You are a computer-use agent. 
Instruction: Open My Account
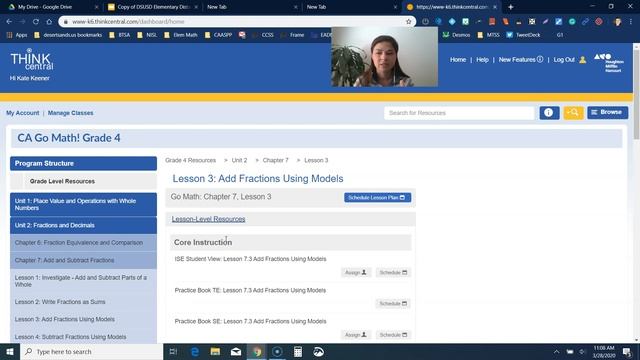point(22,113)
